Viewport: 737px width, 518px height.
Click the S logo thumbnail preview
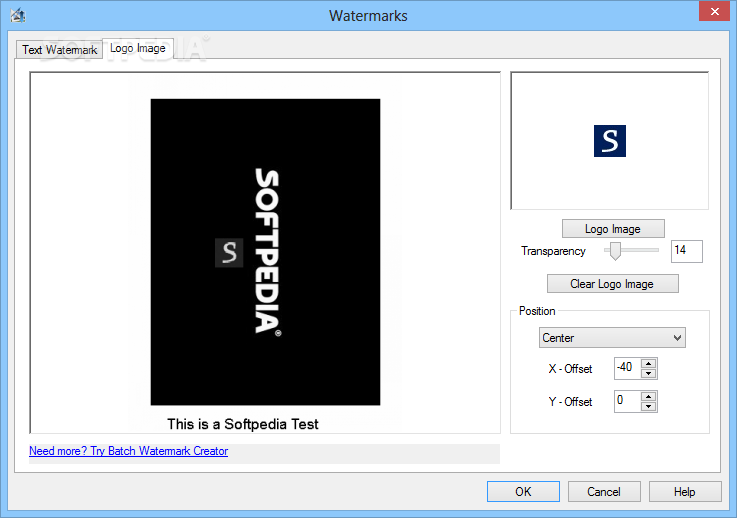coord(610,141)
